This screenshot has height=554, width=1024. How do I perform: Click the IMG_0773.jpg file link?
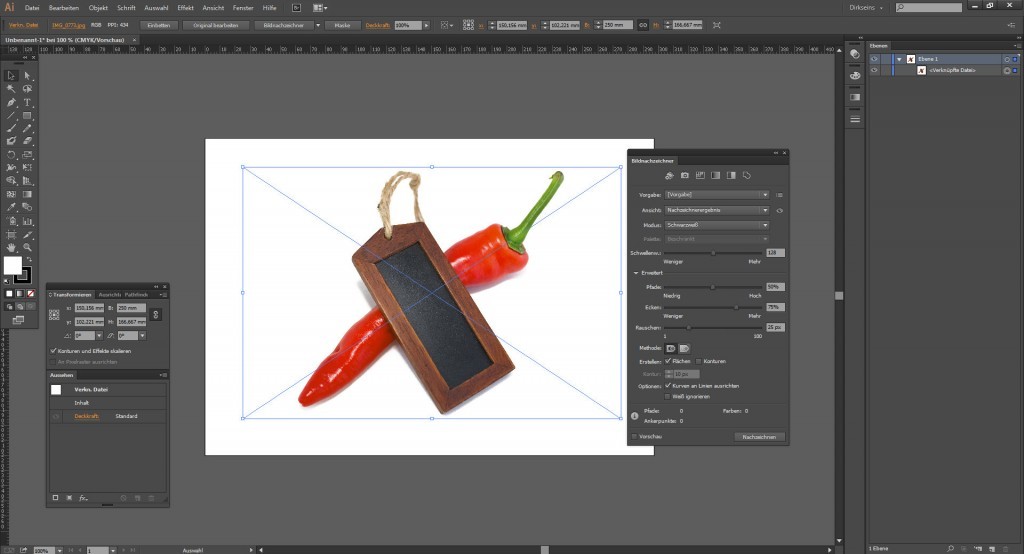(x=68, y=25)
